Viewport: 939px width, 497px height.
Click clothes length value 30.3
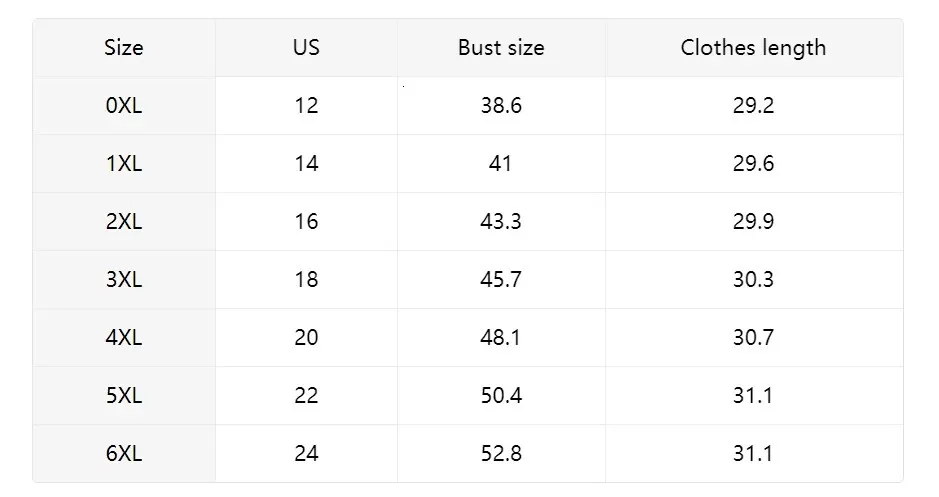click(x=753, y=279)
